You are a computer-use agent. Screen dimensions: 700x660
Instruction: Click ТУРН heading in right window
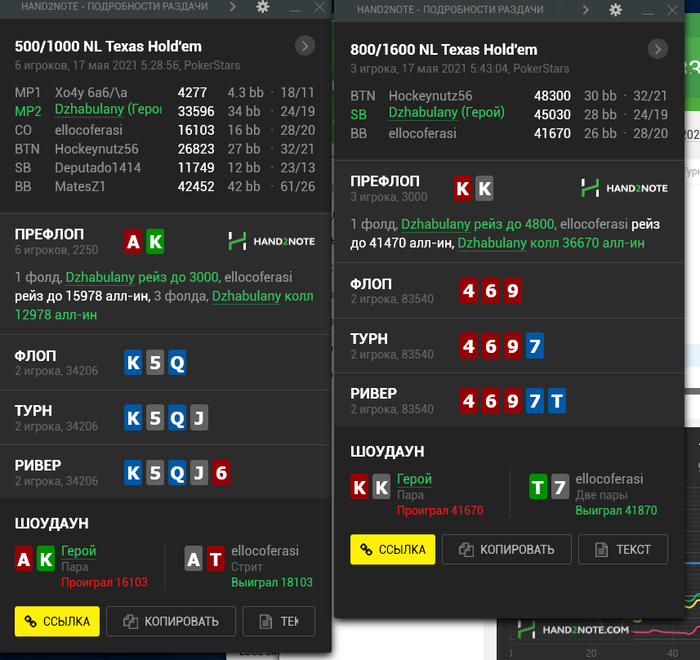[369, 339]
